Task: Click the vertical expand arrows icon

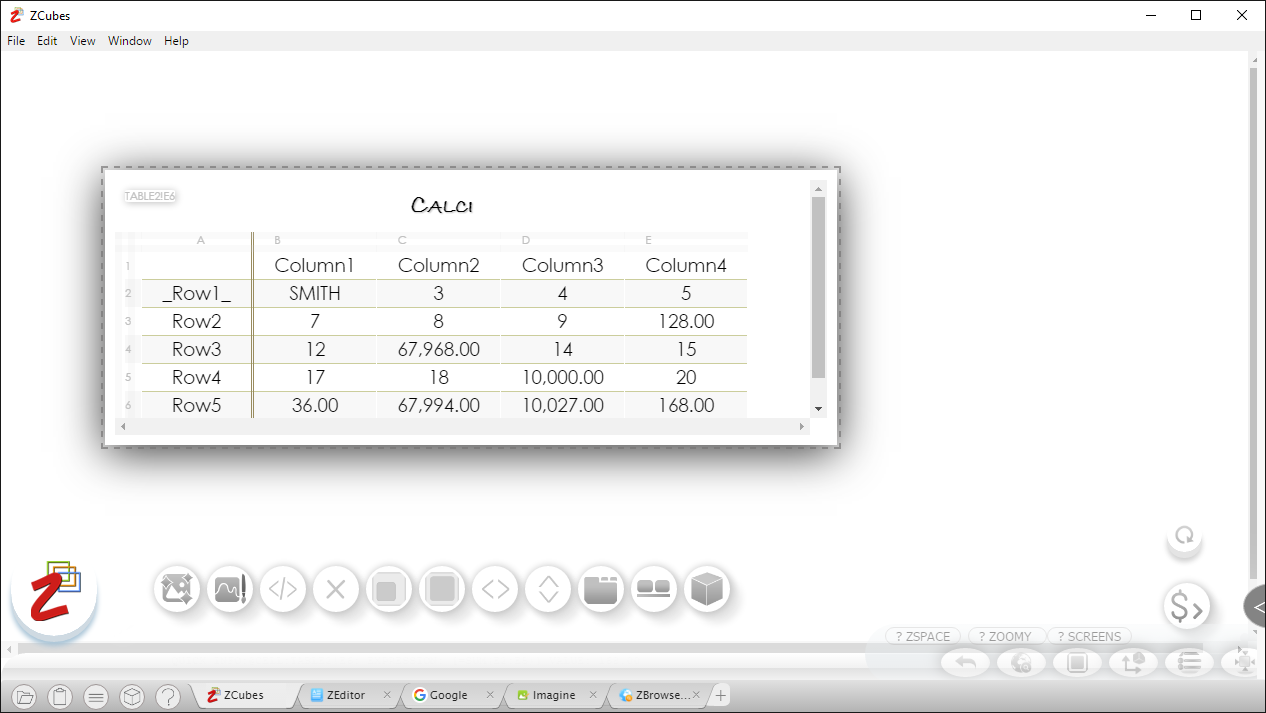Action: point(548,589)
